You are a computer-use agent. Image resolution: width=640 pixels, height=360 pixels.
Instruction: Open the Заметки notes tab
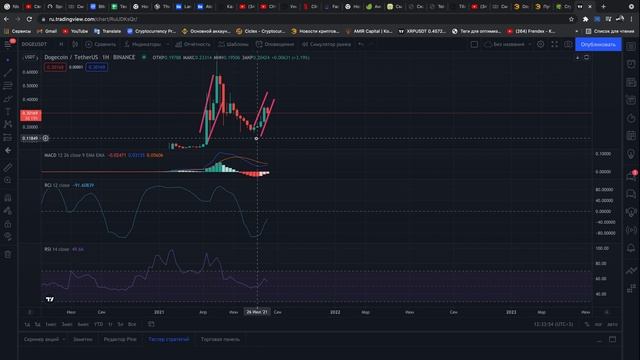pos(83,339)
